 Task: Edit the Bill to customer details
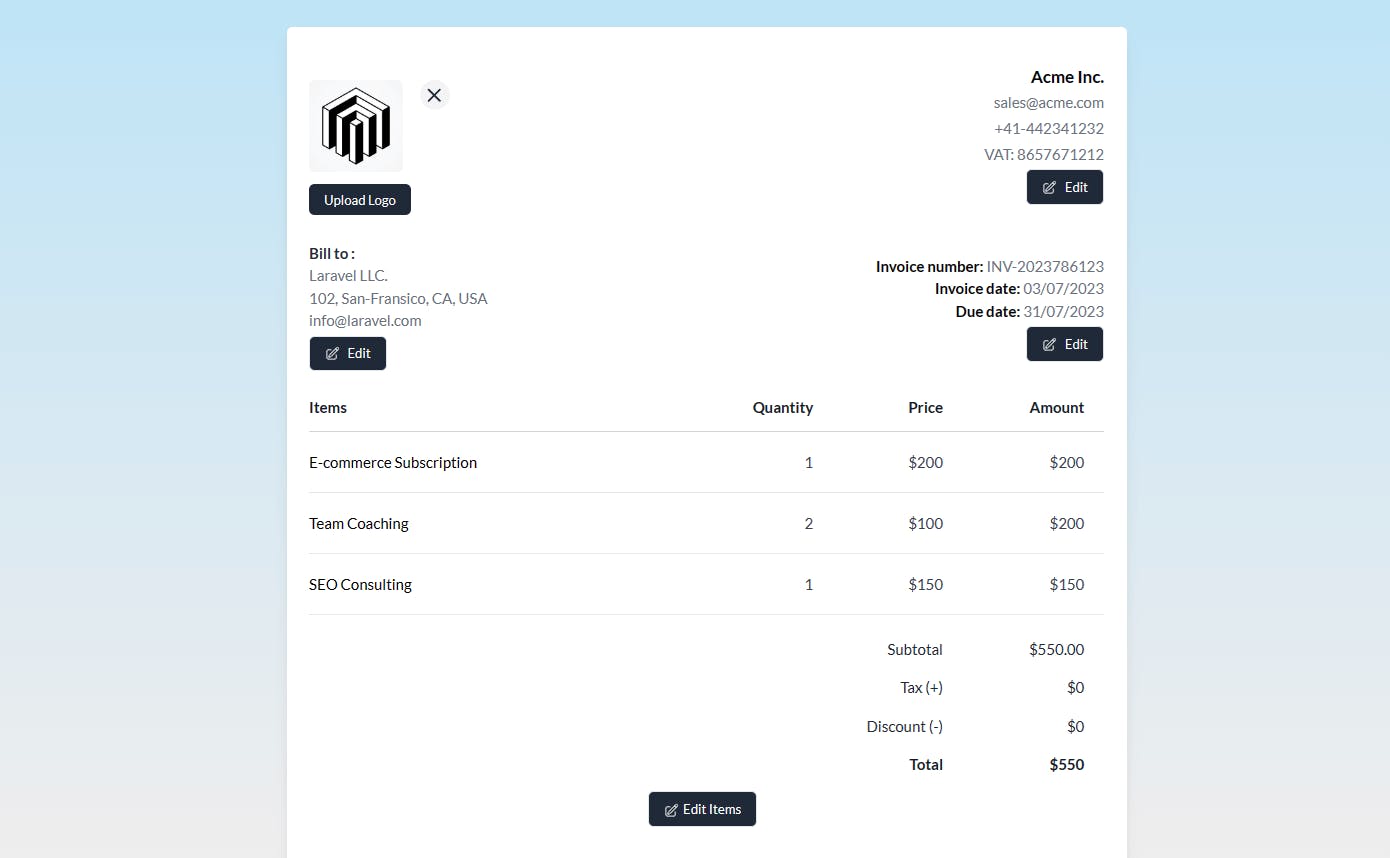point(347,353)
